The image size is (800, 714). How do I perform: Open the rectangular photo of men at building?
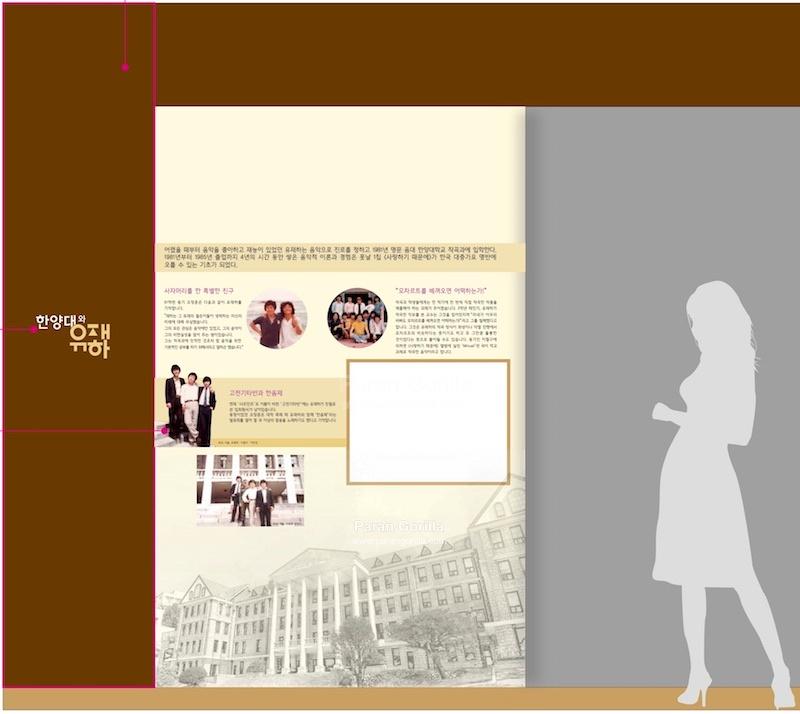250,490
